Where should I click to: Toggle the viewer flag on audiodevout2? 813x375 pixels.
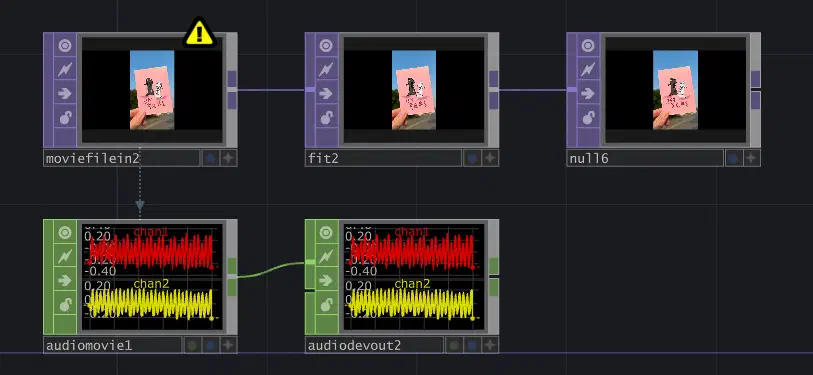(x=327, y=232)
